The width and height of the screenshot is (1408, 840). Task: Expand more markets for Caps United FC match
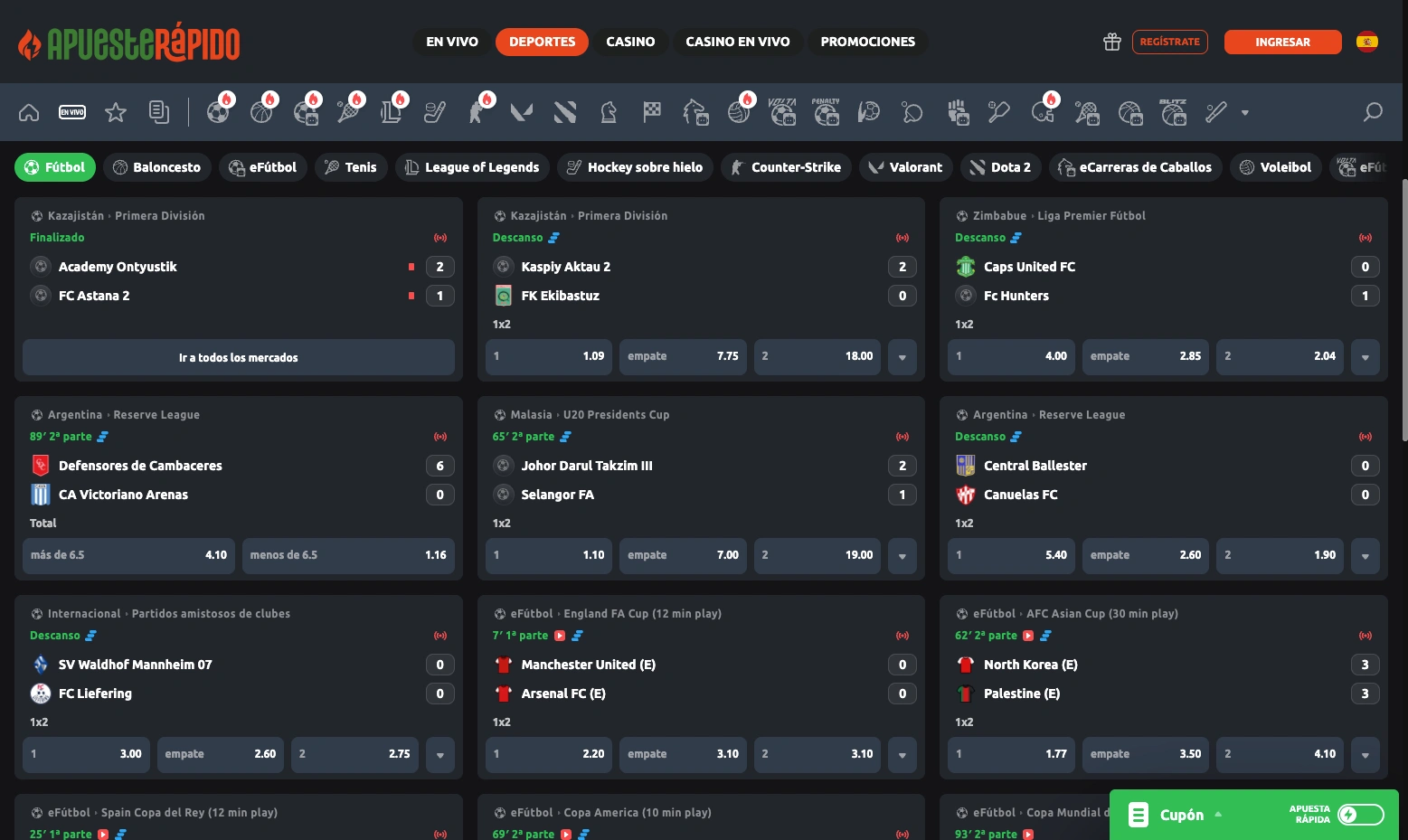1365,357
